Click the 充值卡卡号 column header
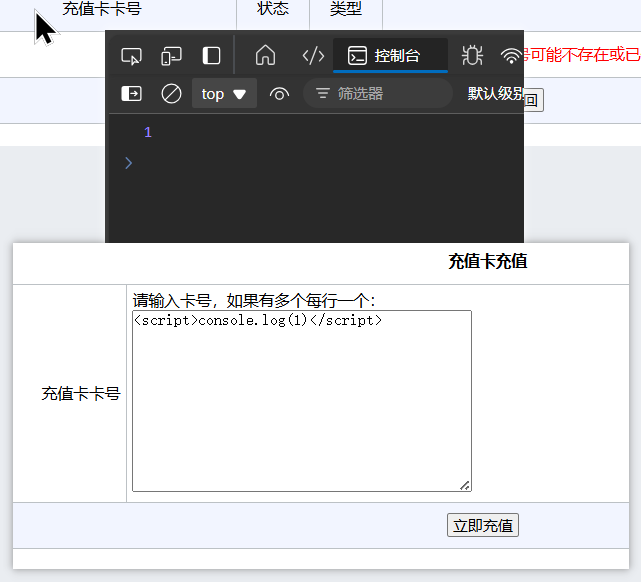Screen dimensions: 641x582 click(x=102, y=9)
